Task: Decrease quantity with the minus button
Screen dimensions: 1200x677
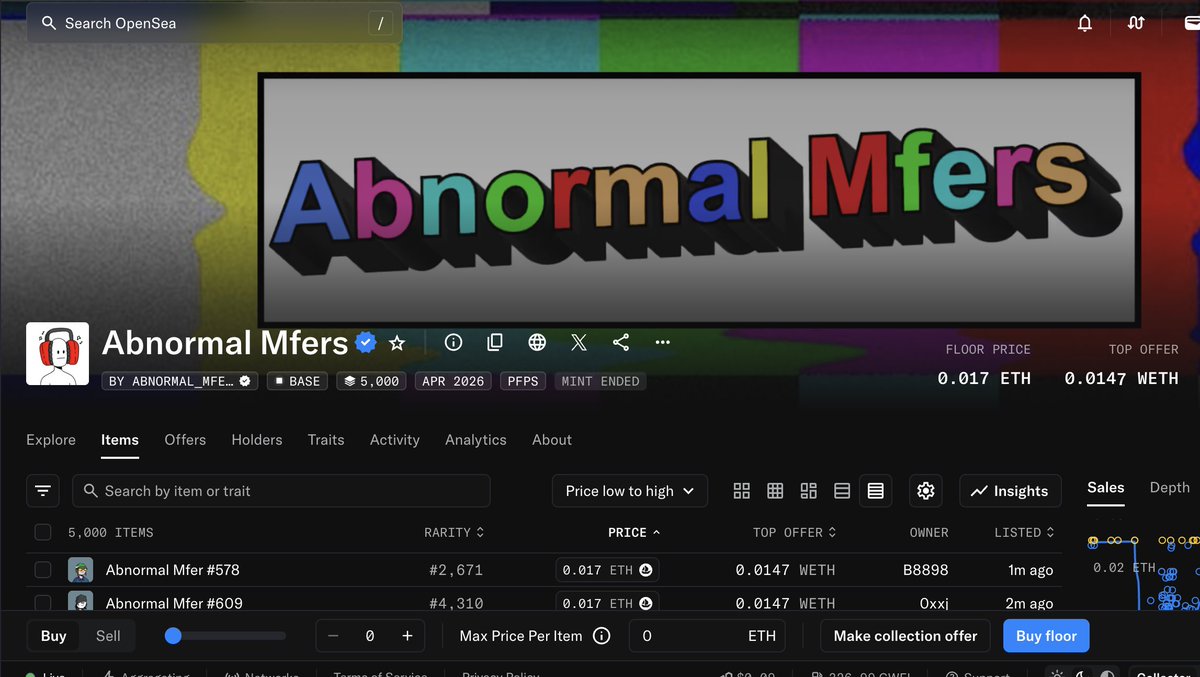Action: point(334,636)
